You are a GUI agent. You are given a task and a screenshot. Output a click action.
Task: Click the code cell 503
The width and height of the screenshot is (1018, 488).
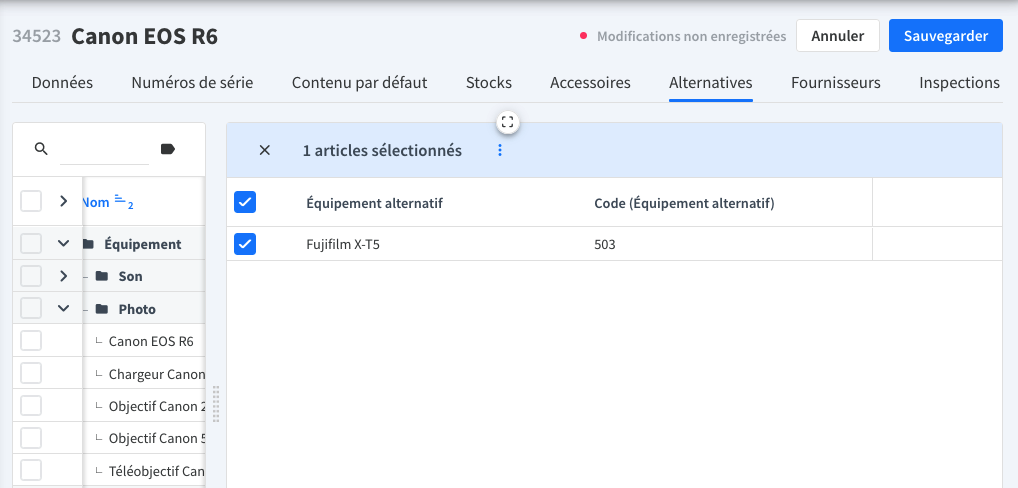(604, 245)
